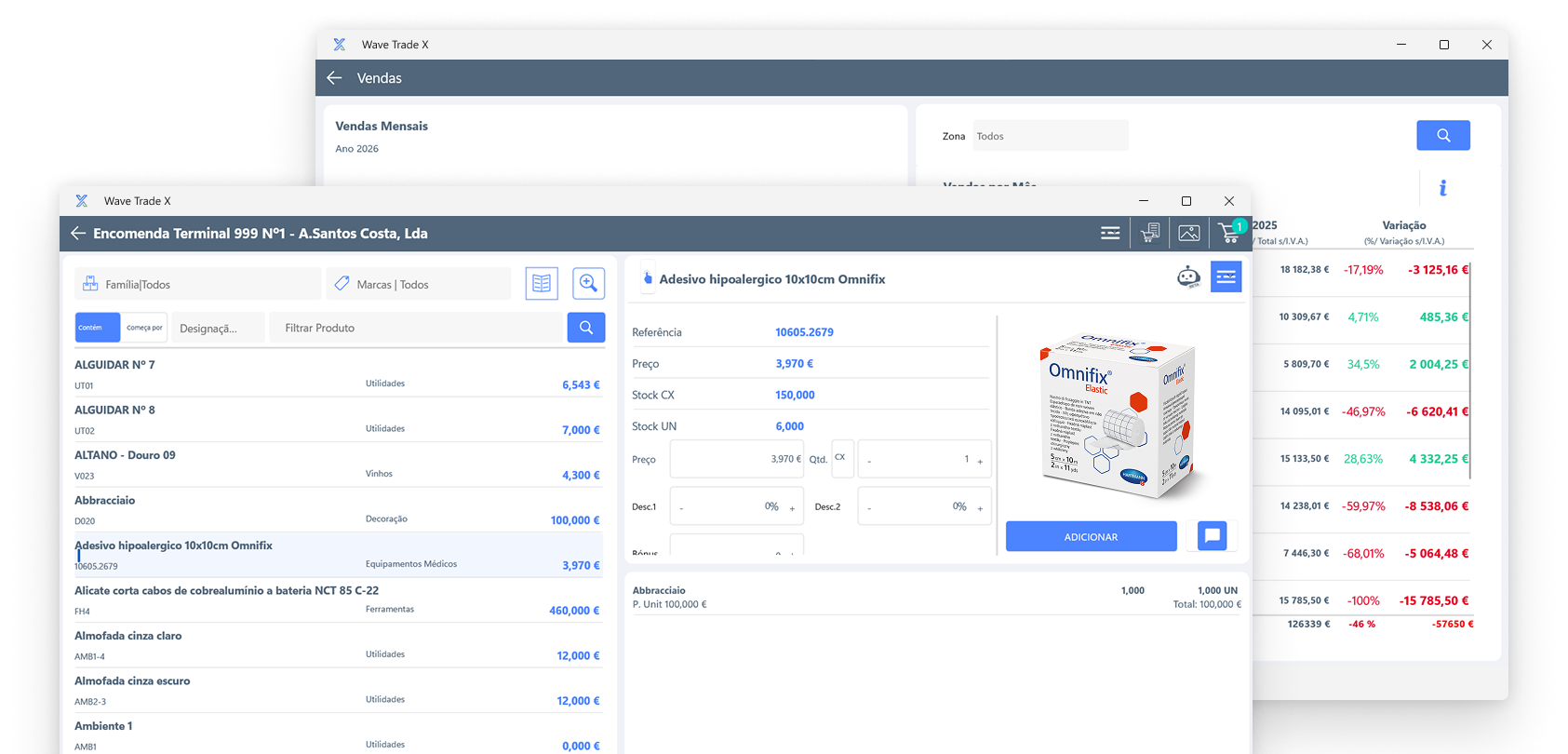Click Stock CX value 150,000
The image size is (1568, 754).
tap(795, 395)
